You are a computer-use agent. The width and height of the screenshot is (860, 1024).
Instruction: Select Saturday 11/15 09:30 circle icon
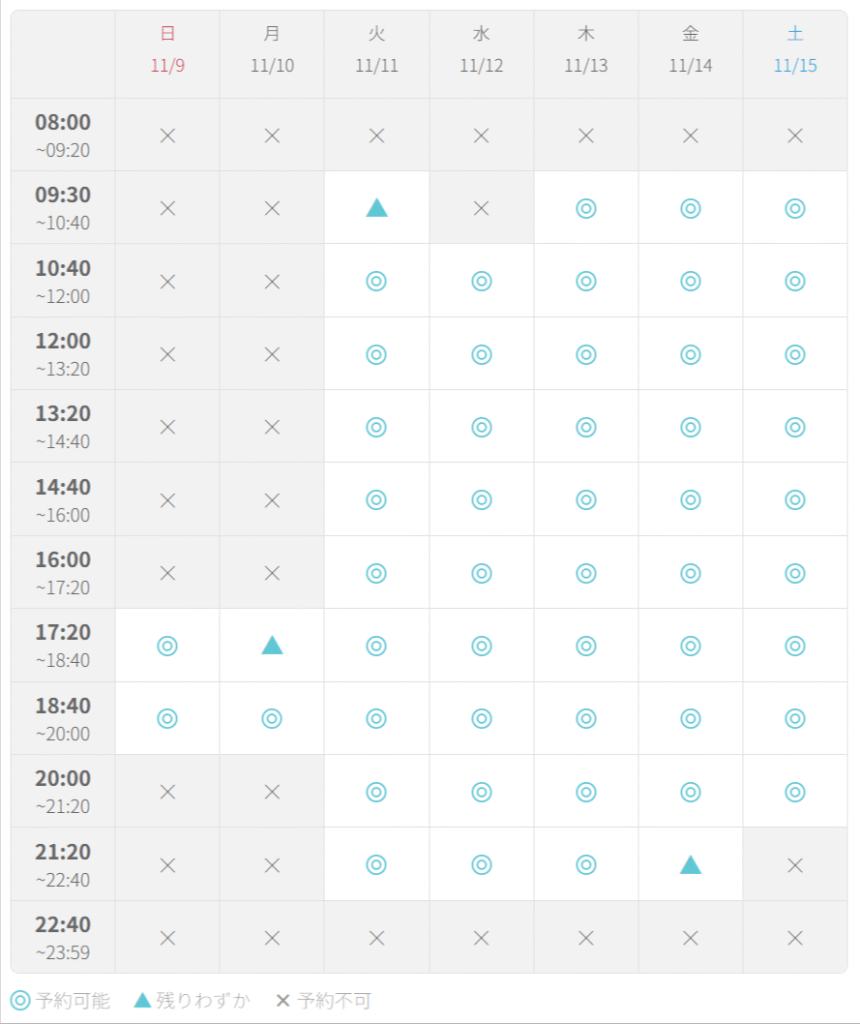point(795,208)
